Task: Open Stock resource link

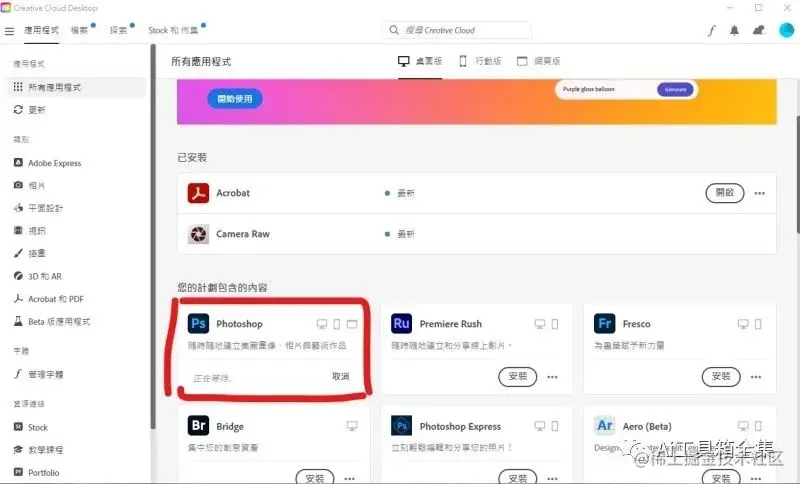Action: tap(31, 427)
